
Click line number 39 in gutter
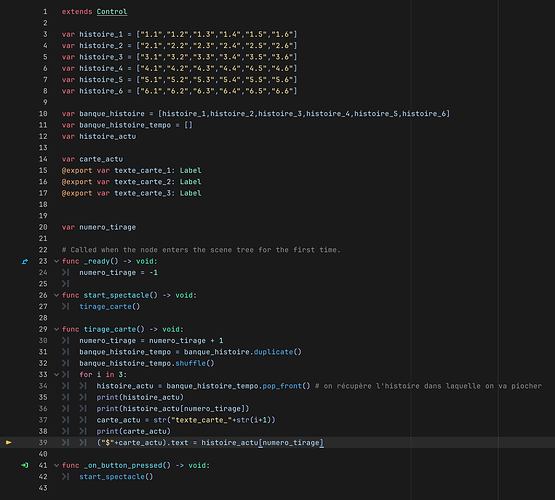click(x=43, y=443)
